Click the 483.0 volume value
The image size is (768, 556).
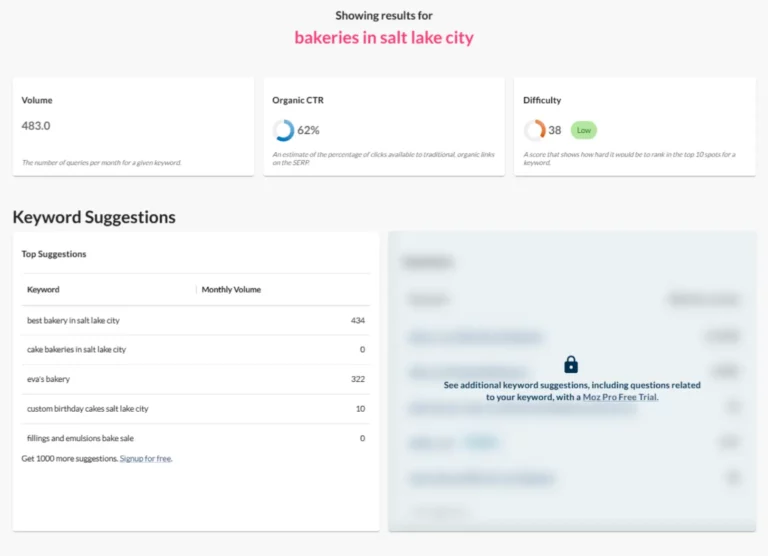coord(36,126)
